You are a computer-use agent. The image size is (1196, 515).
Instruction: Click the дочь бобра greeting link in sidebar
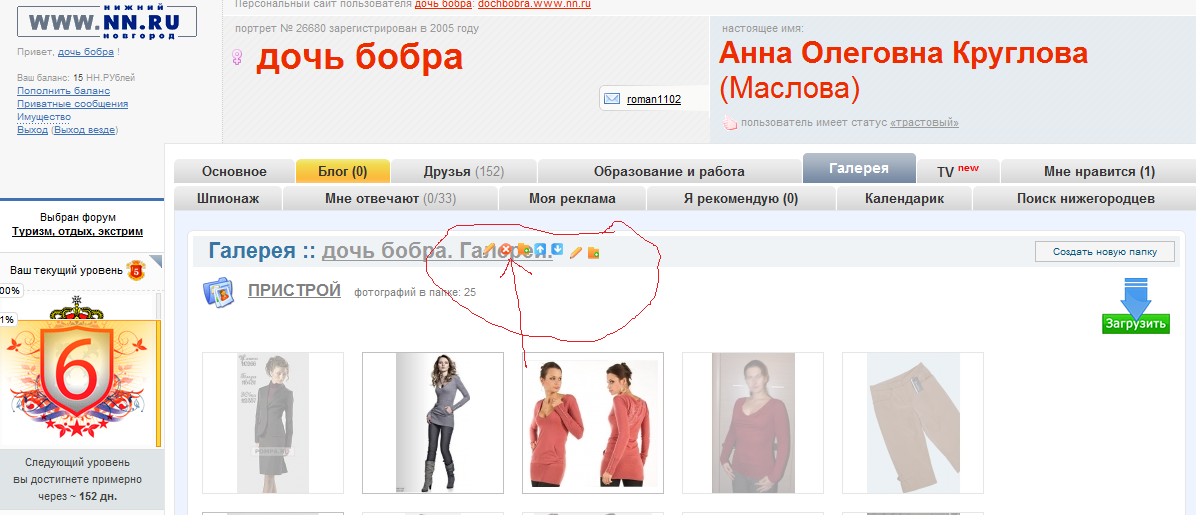[x=86, y=52]
